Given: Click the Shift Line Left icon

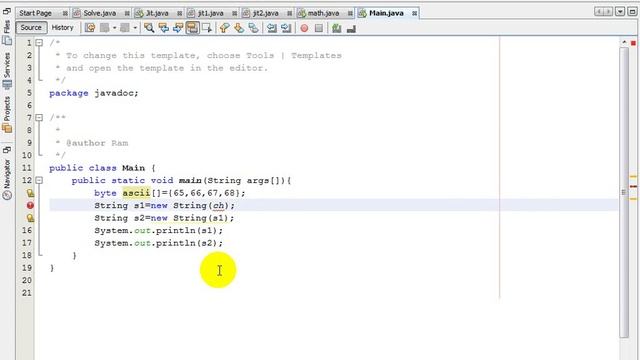Looking at the screenshot, I should pyautogui.click(x=271, y=28).
